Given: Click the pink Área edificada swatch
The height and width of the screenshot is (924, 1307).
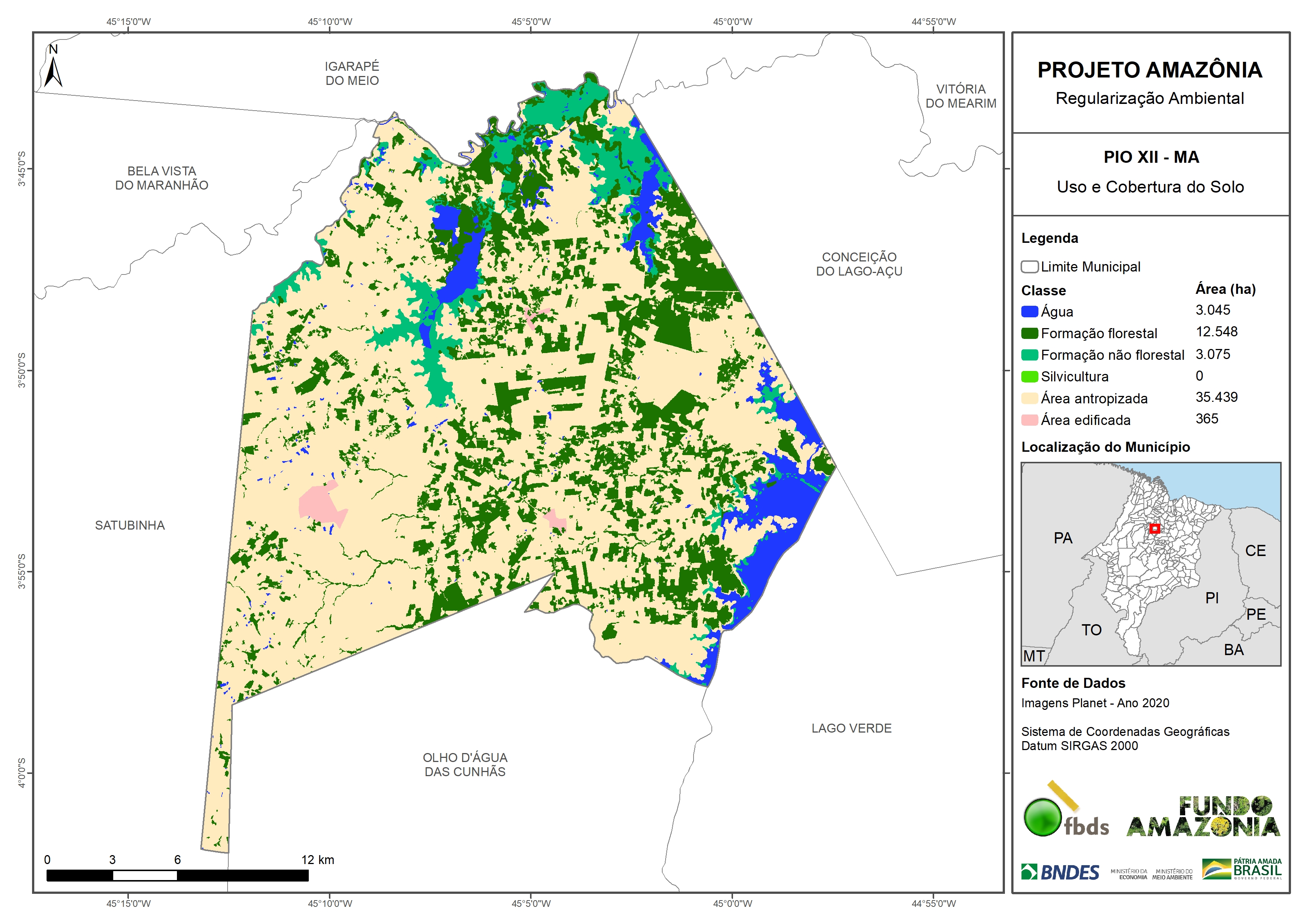Looking at the screenshot, I should coord(1029,420).
